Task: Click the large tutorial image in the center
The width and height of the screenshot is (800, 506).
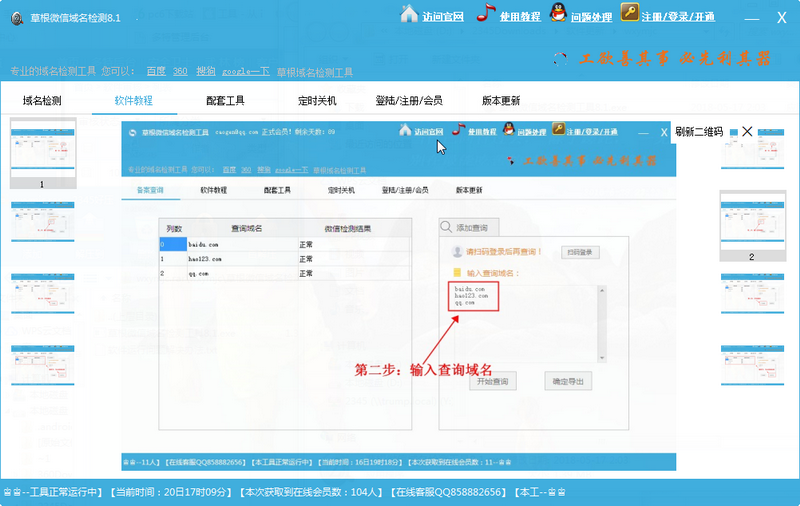Action: pyautogui.click(x=398, y=296)
